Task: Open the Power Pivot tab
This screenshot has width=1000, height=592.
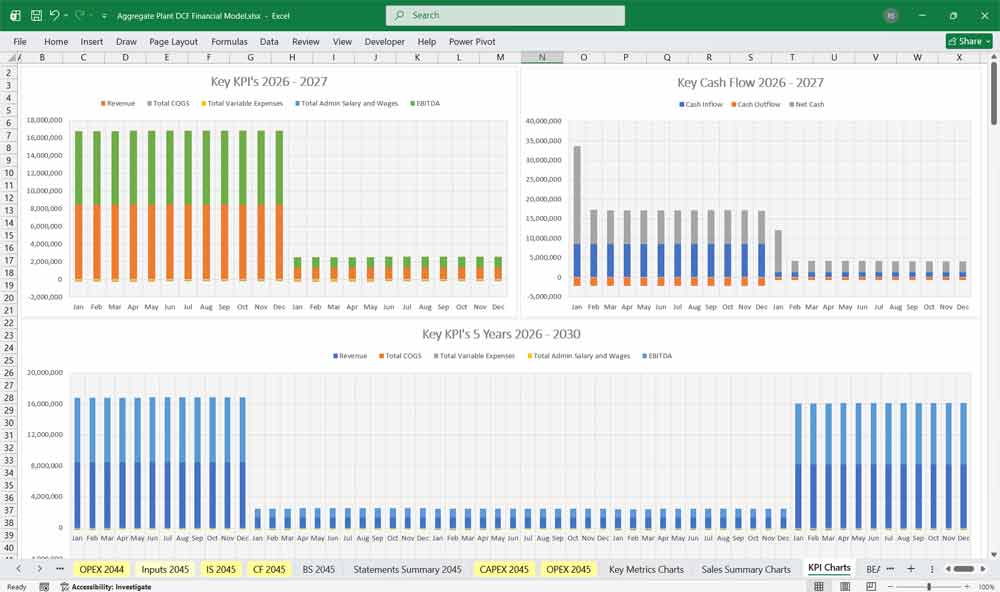Action: (472, 41)
